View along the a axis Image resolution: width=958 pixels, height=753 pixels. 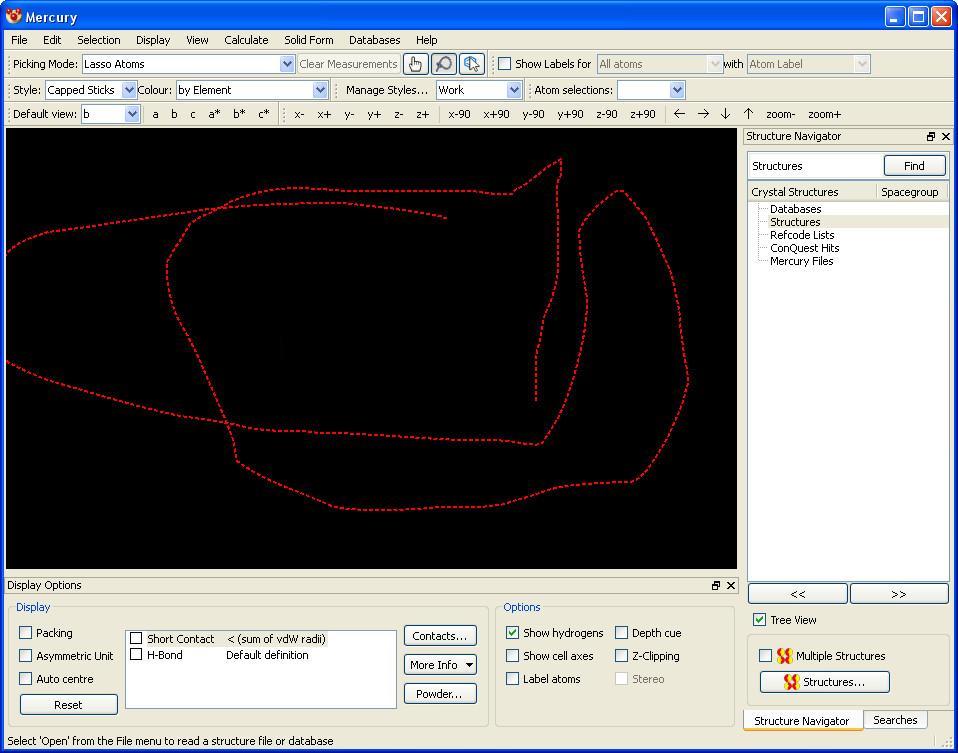pos(155,114)
